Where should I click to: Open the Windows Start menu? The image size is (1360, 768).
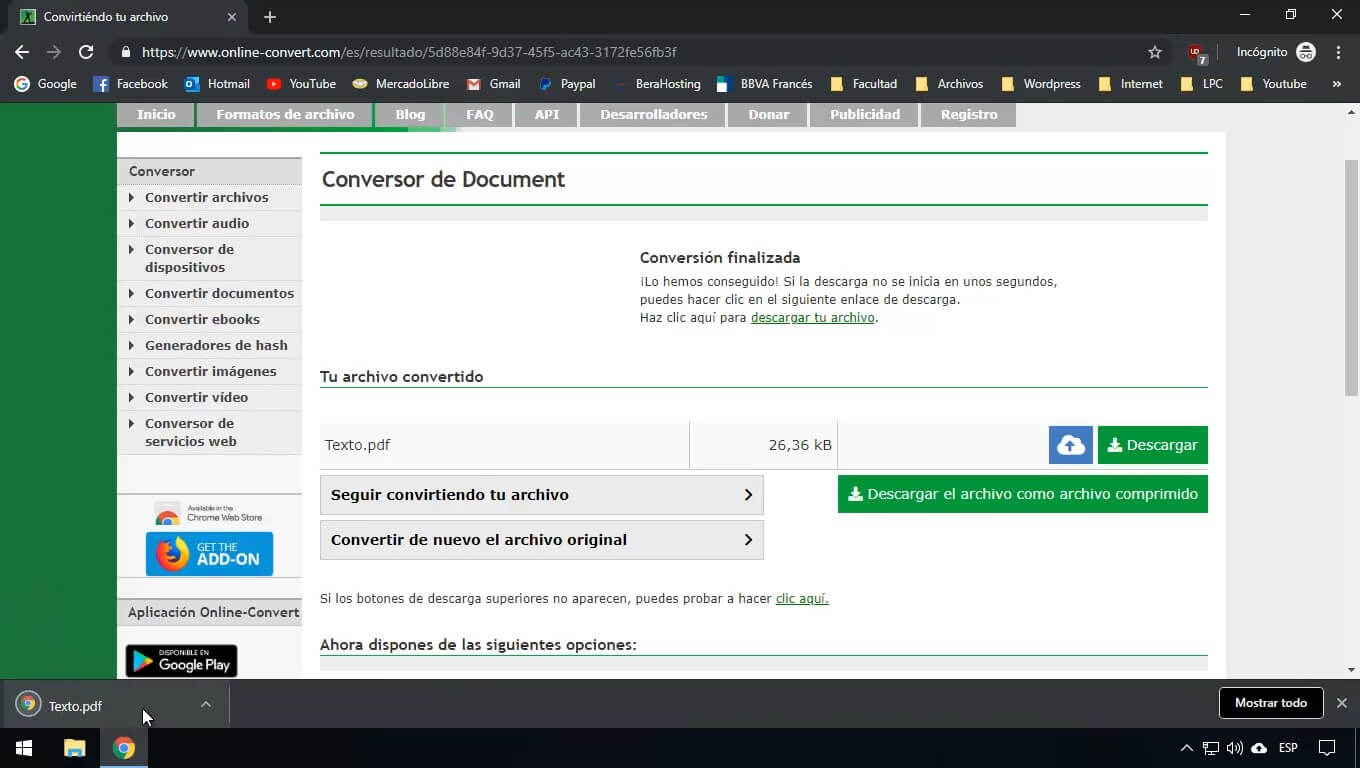tap(24, 748)
